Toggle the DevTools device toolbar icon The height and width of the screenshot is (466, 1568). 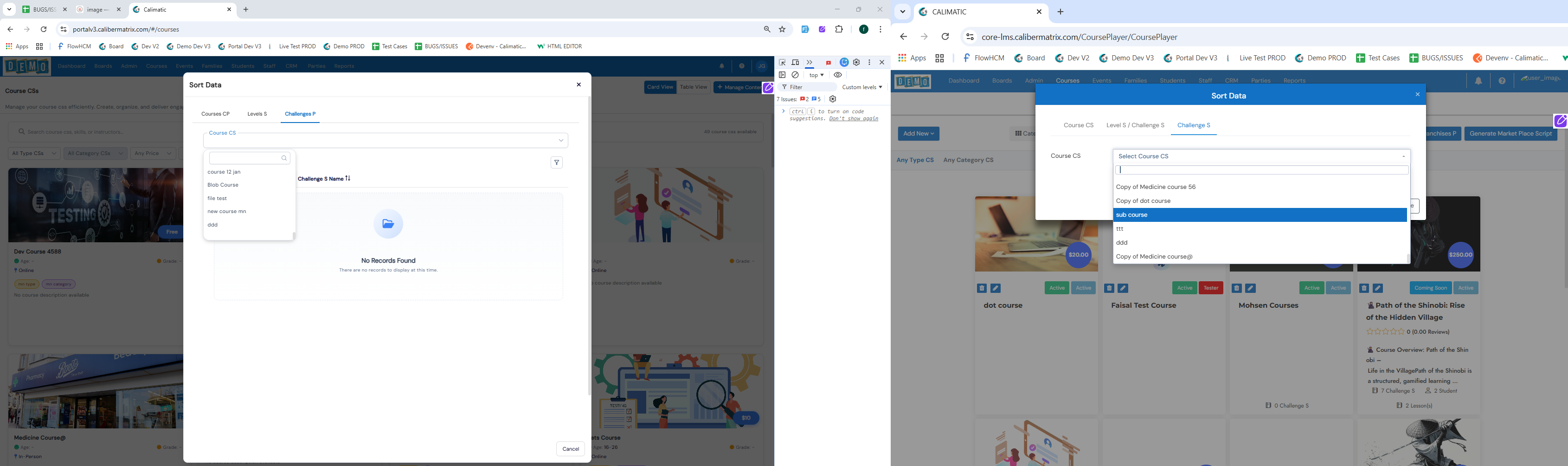point(795,63)
